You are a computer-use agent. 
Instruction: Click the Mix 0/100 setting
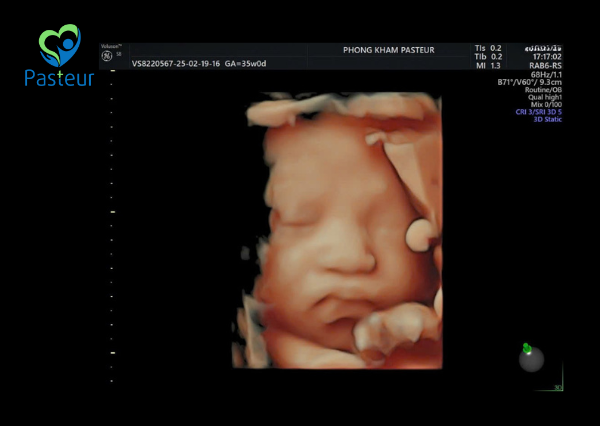544,105
